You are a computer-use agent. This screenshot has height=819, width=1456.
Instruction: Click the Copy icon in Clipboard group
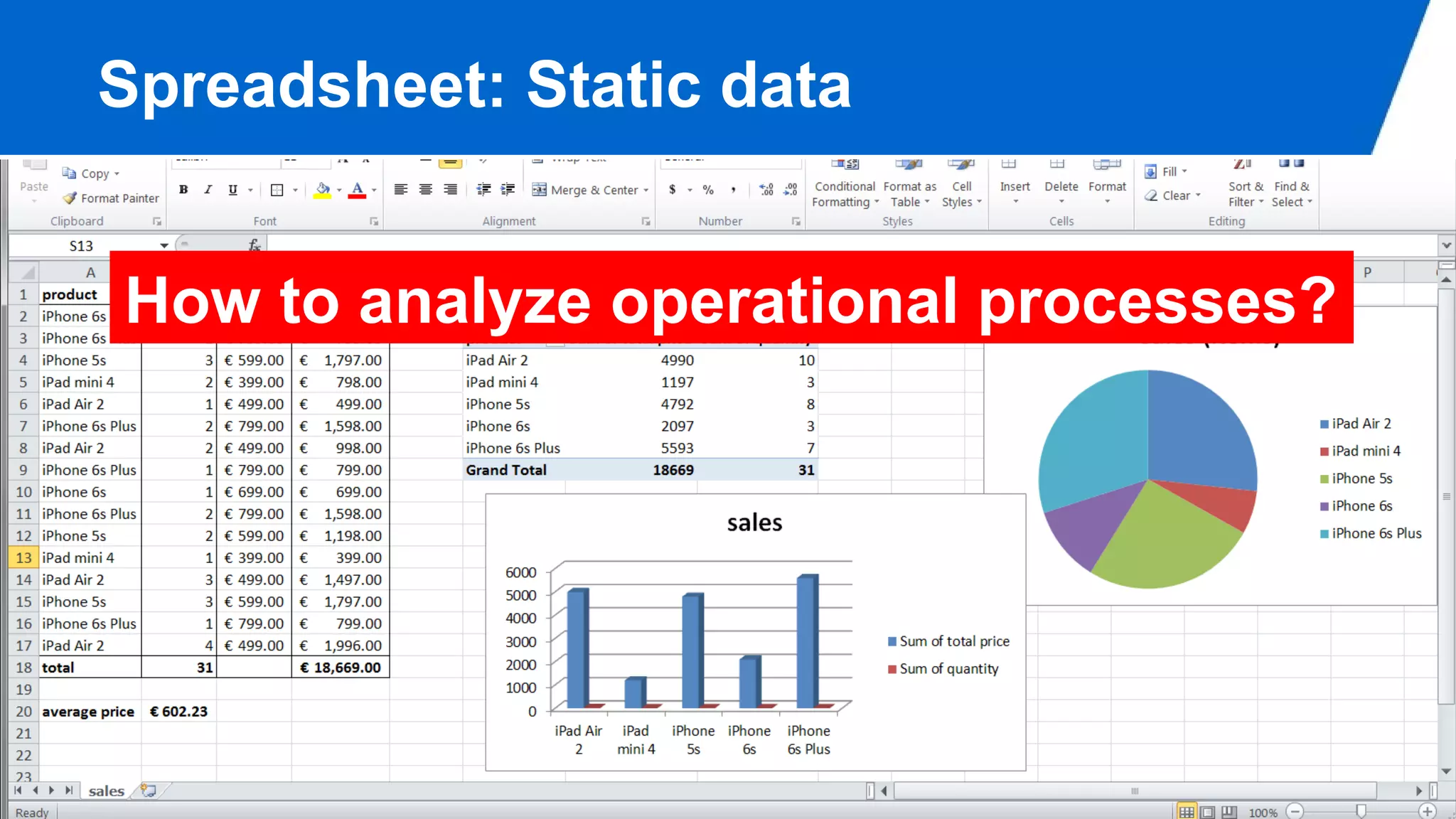point(69,173)
